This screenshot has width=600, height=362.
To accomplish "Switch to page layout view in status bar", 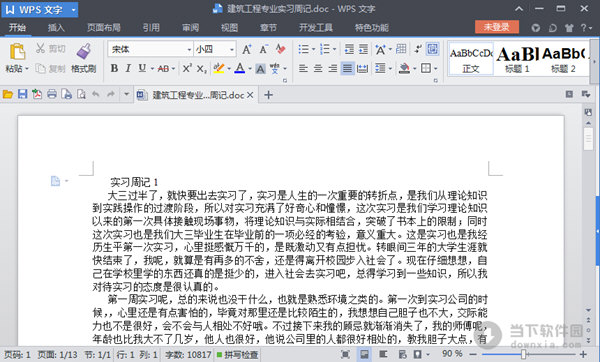I will [364, 355].
